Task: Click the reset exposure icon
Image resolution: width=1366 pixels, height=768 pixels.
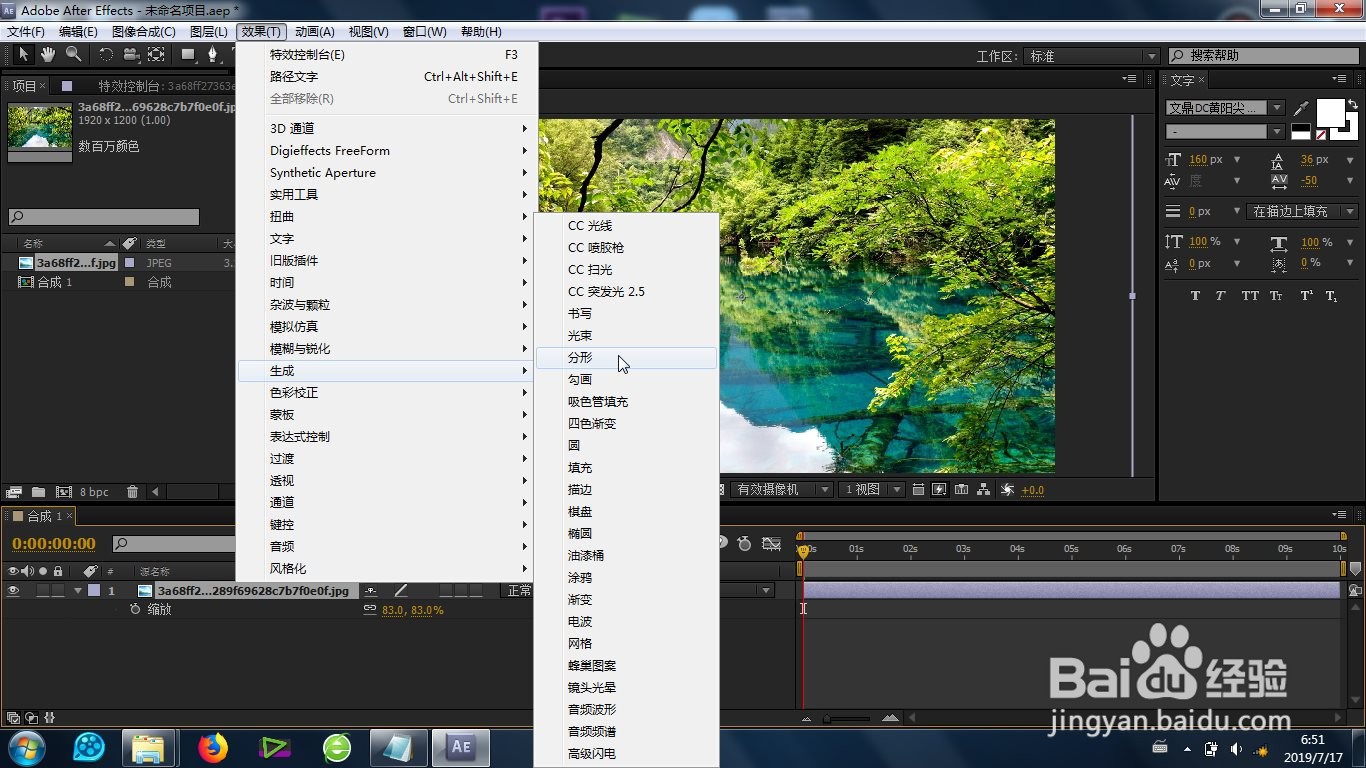Action: [x=1007, y=490]
